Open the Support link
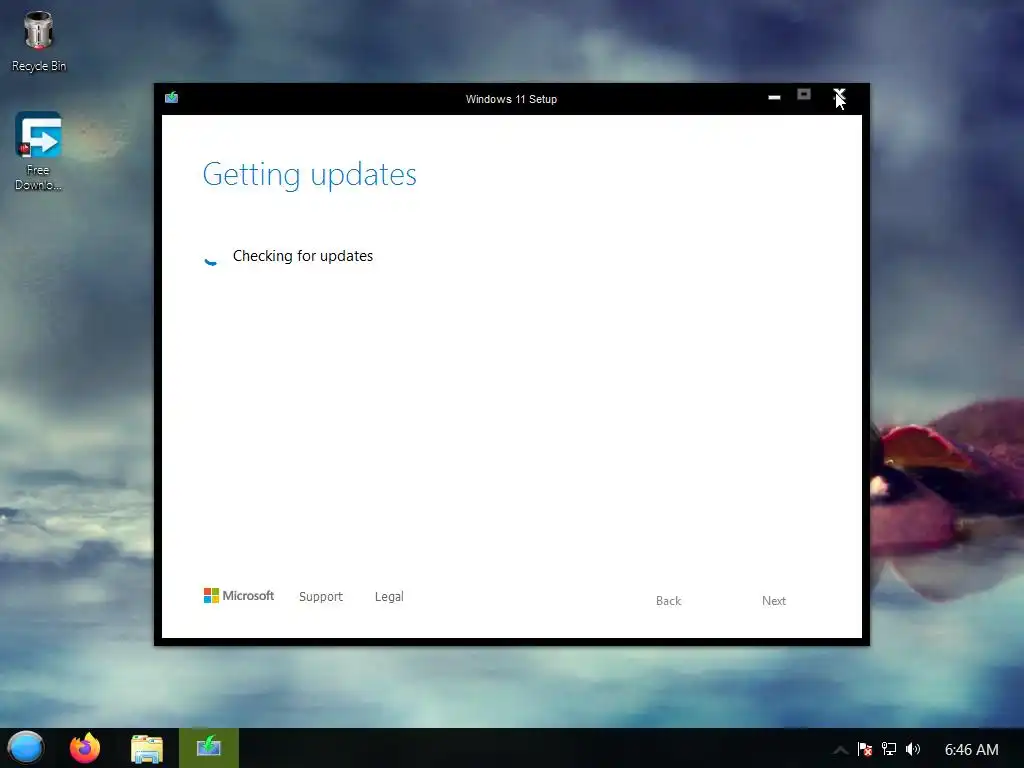 (321, 596)
